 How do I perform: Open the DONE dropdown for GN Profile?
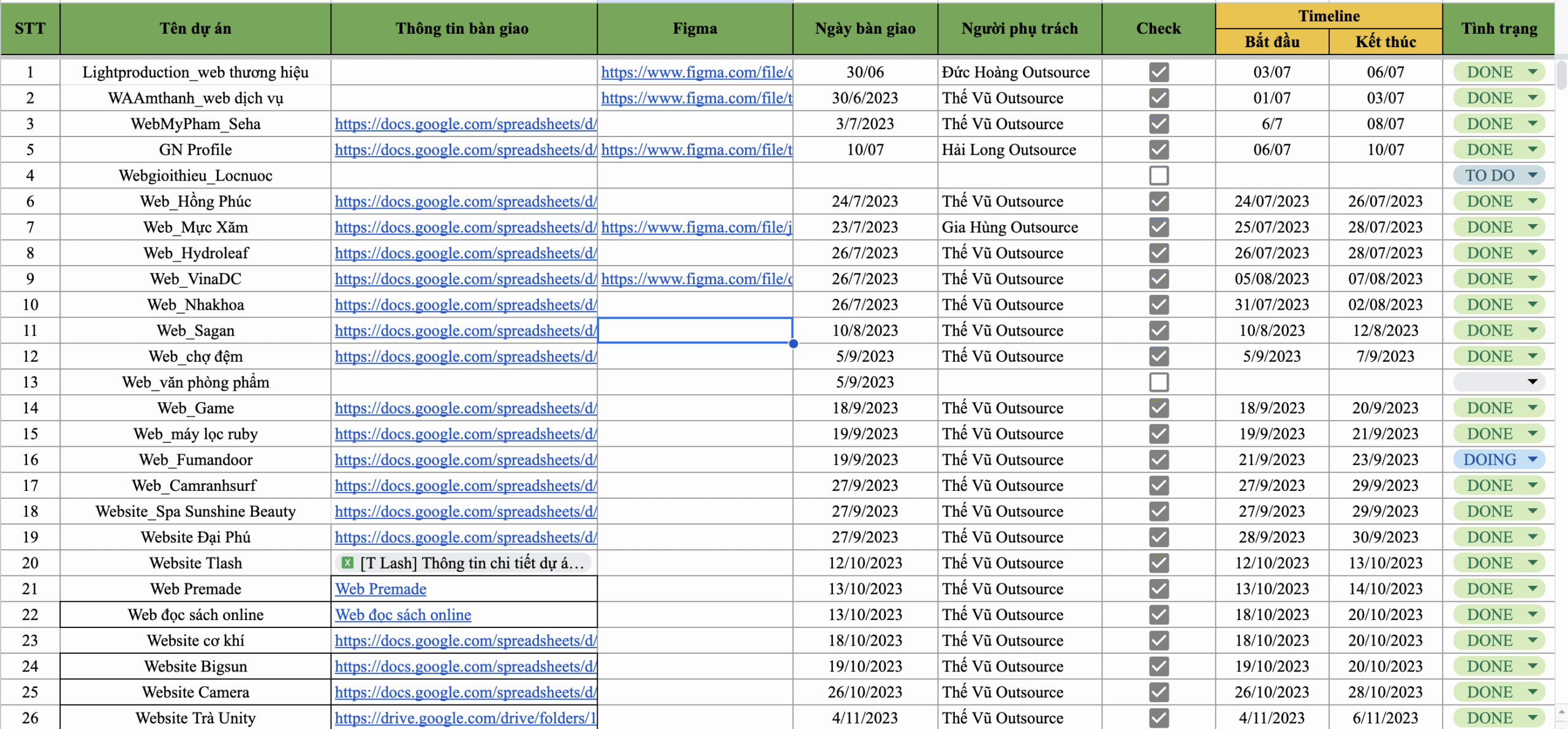[x=1532, y=150]
